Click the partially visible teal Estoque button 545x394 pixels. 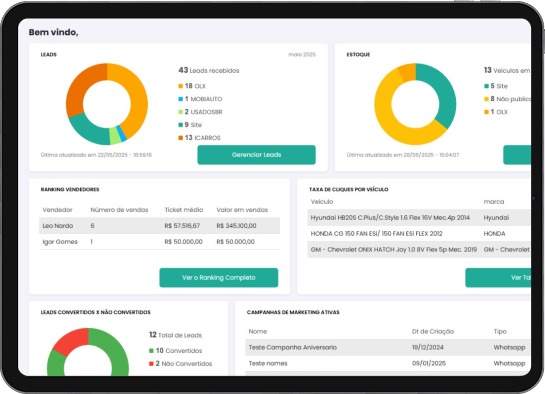(517, 155)
